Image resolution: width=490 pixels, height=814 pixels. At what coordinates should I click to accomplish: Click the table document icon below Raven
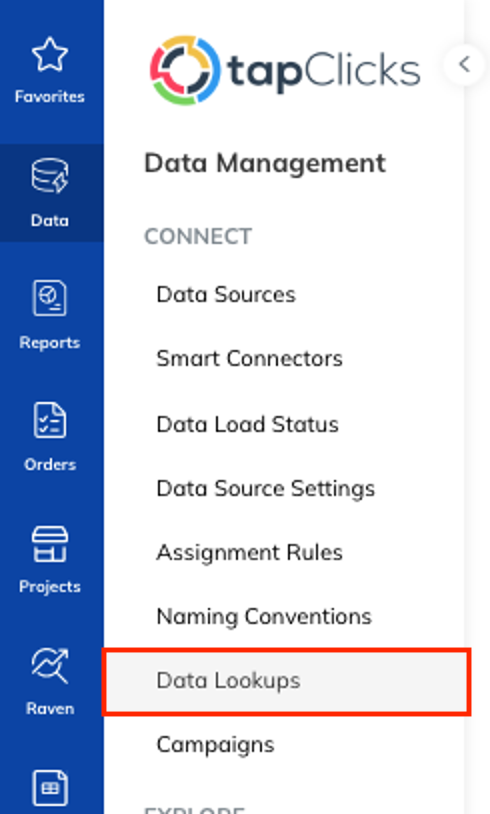point(50,788)
